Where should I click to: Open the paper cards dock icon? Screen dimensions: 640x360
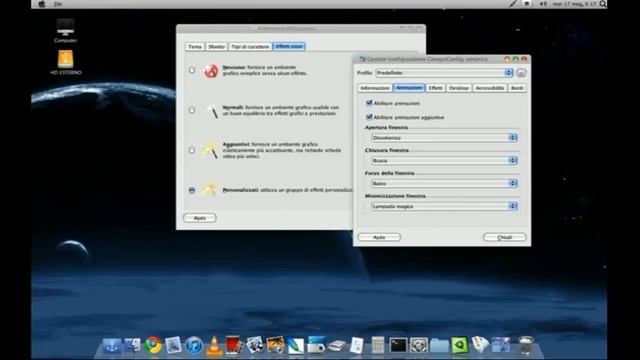coord(480,345)
